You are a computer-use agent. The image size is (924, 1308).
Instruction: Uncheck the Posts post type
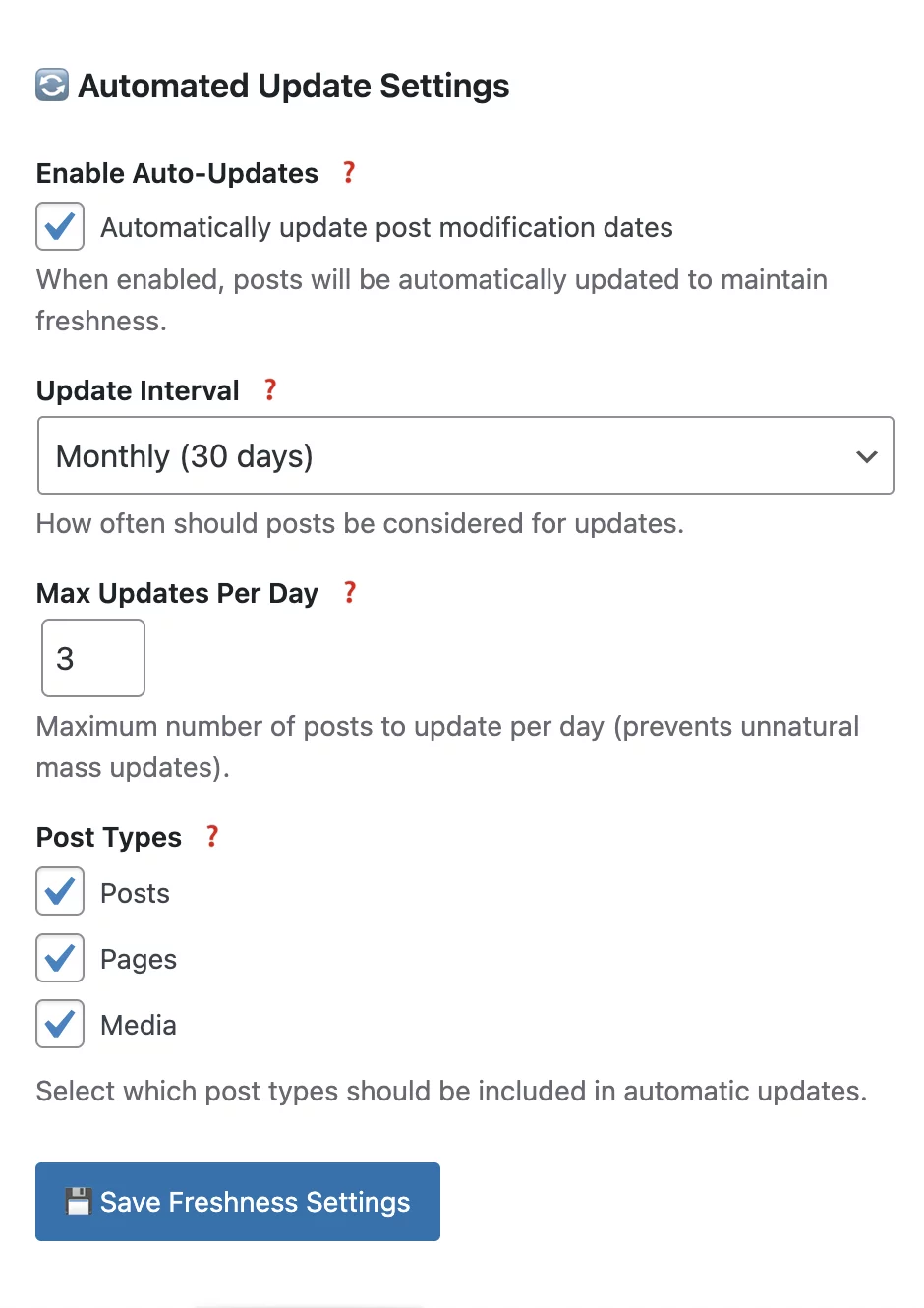pyautogui.click(x=60, y=892)
